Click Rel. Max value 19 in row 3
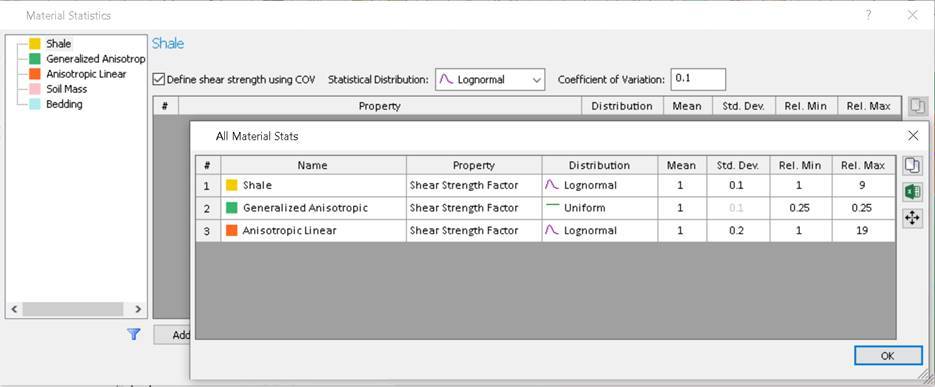935x387 pixels. point(863,231)
